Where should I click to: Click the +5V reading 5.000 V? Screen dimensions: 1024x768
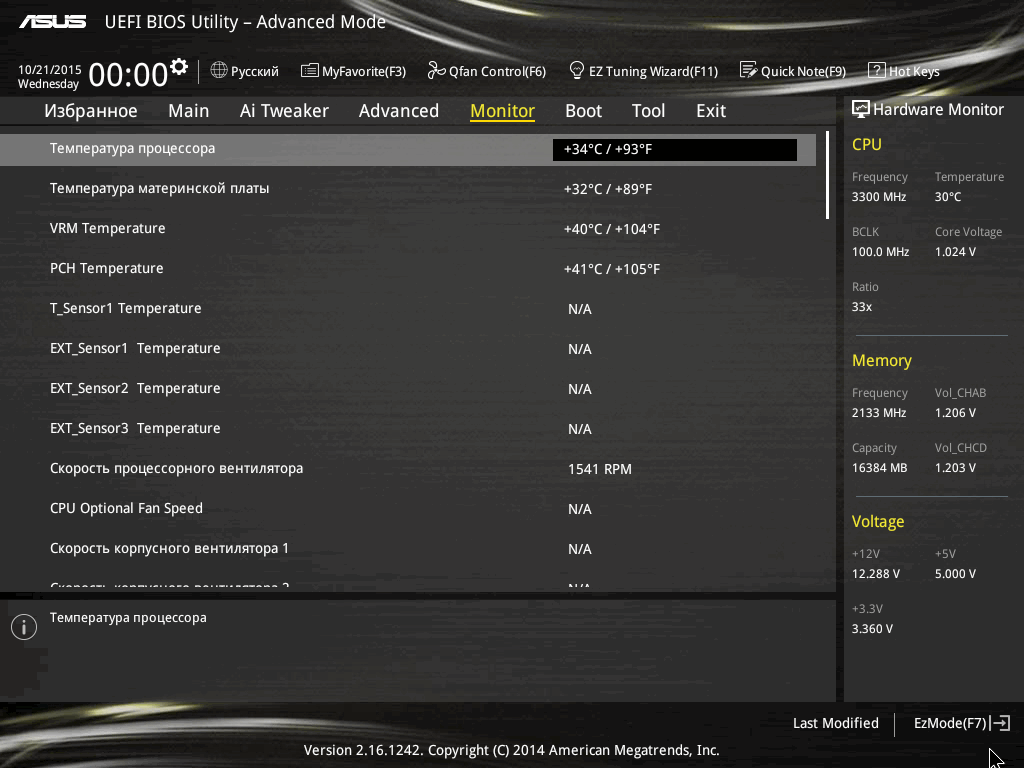point(955,573)
